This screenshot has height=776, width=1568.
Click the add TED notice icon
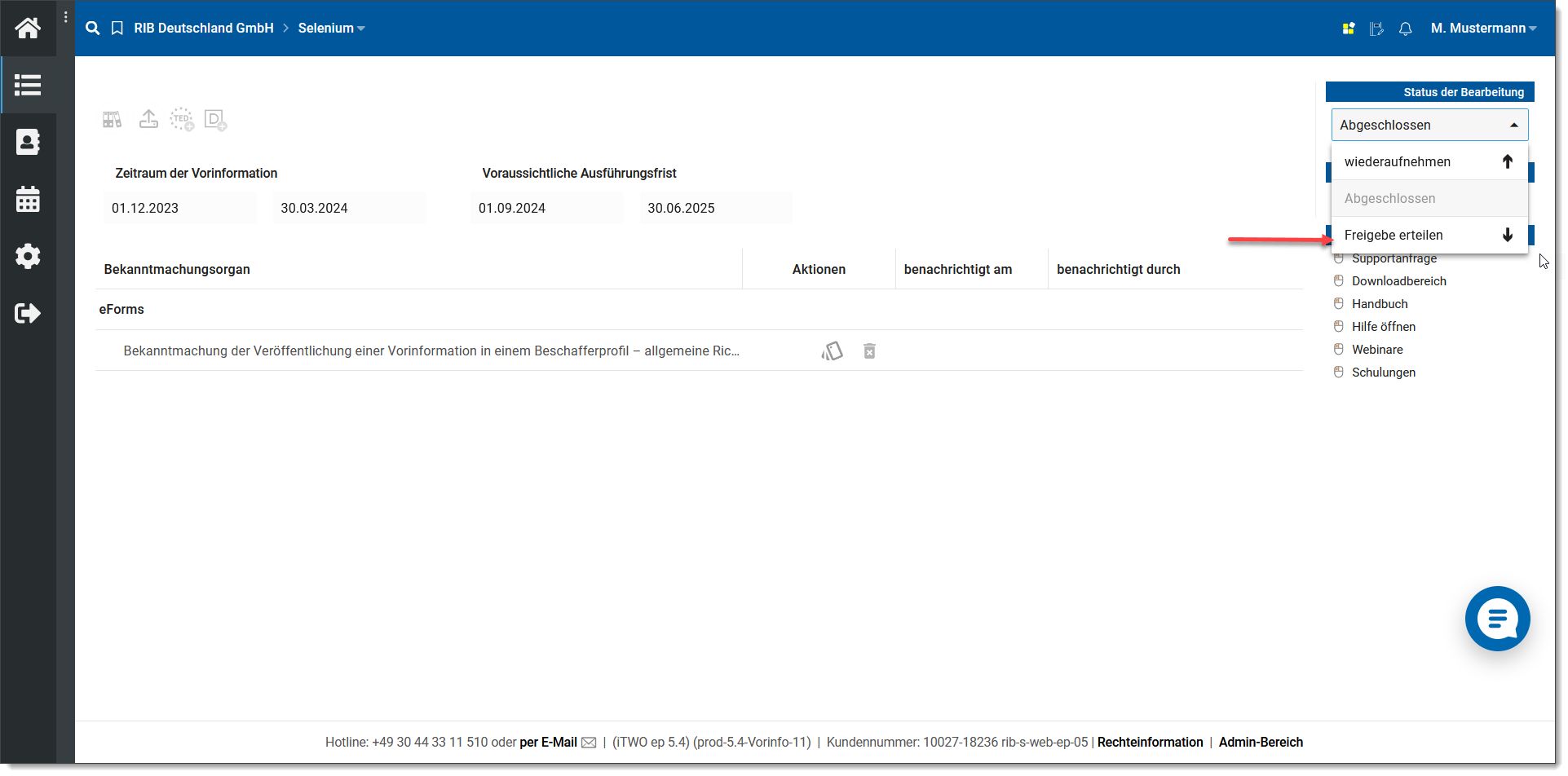pos(182,119)
